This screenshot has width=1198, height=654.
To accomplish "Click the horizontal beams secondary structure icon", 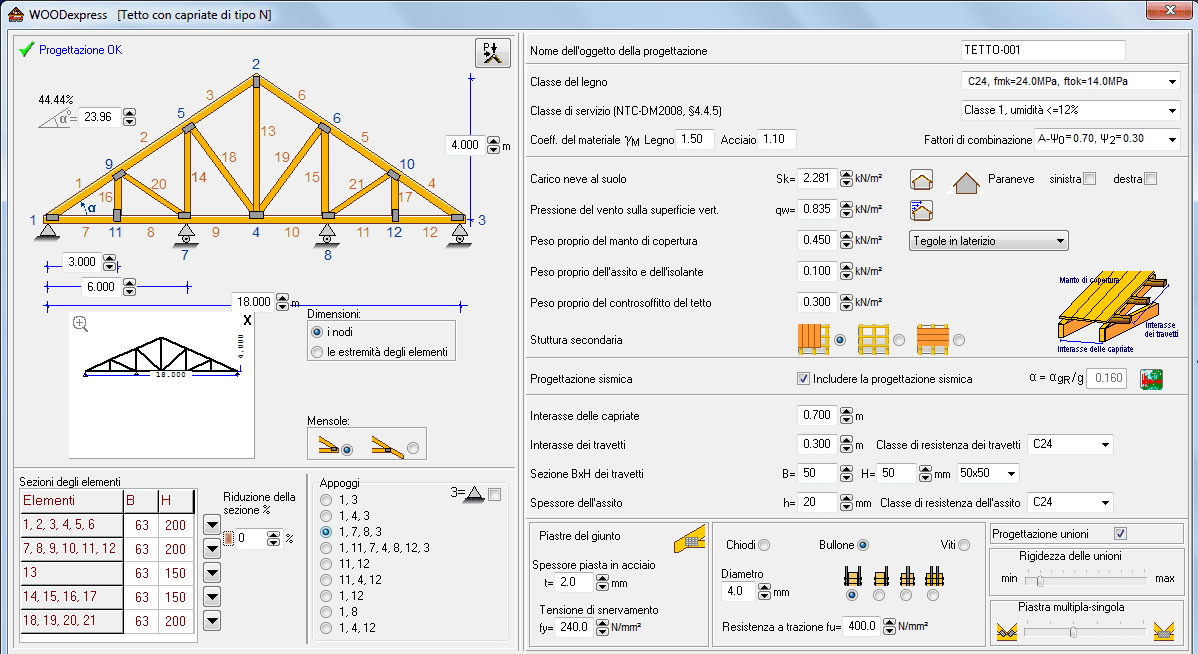I will click(933, 339).
